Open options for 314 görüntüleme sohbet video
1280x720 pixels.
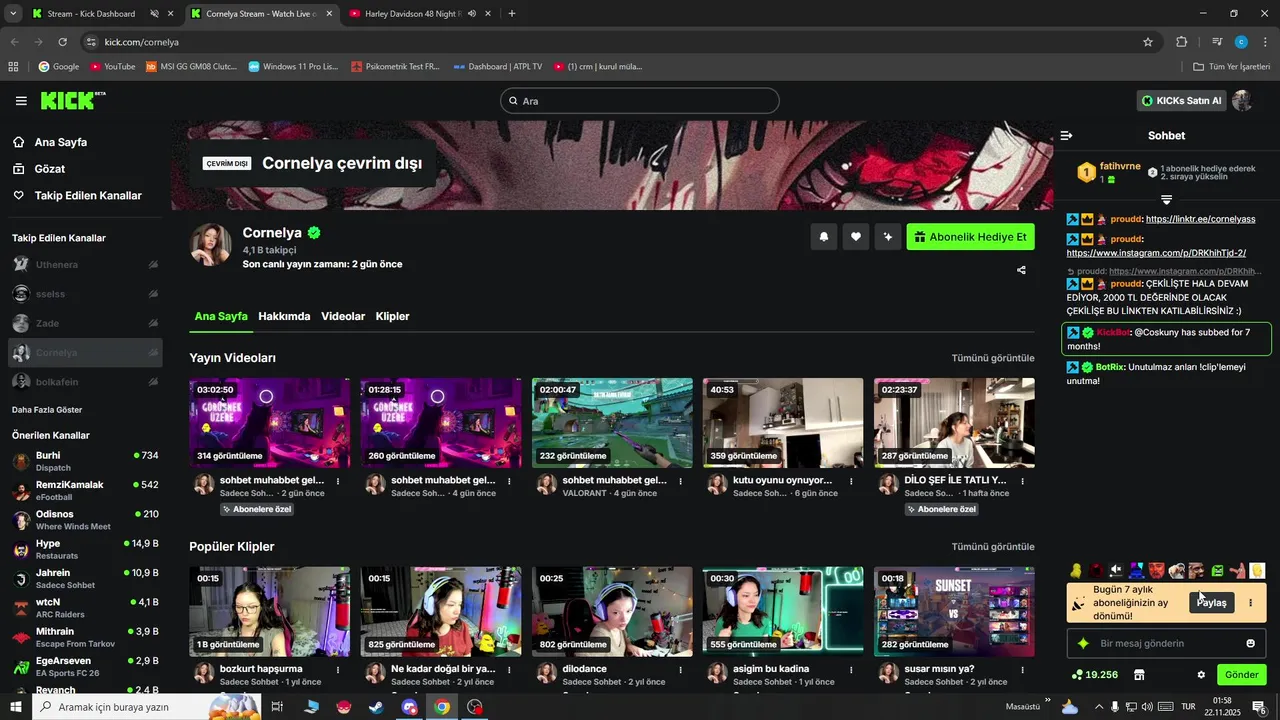338,481
